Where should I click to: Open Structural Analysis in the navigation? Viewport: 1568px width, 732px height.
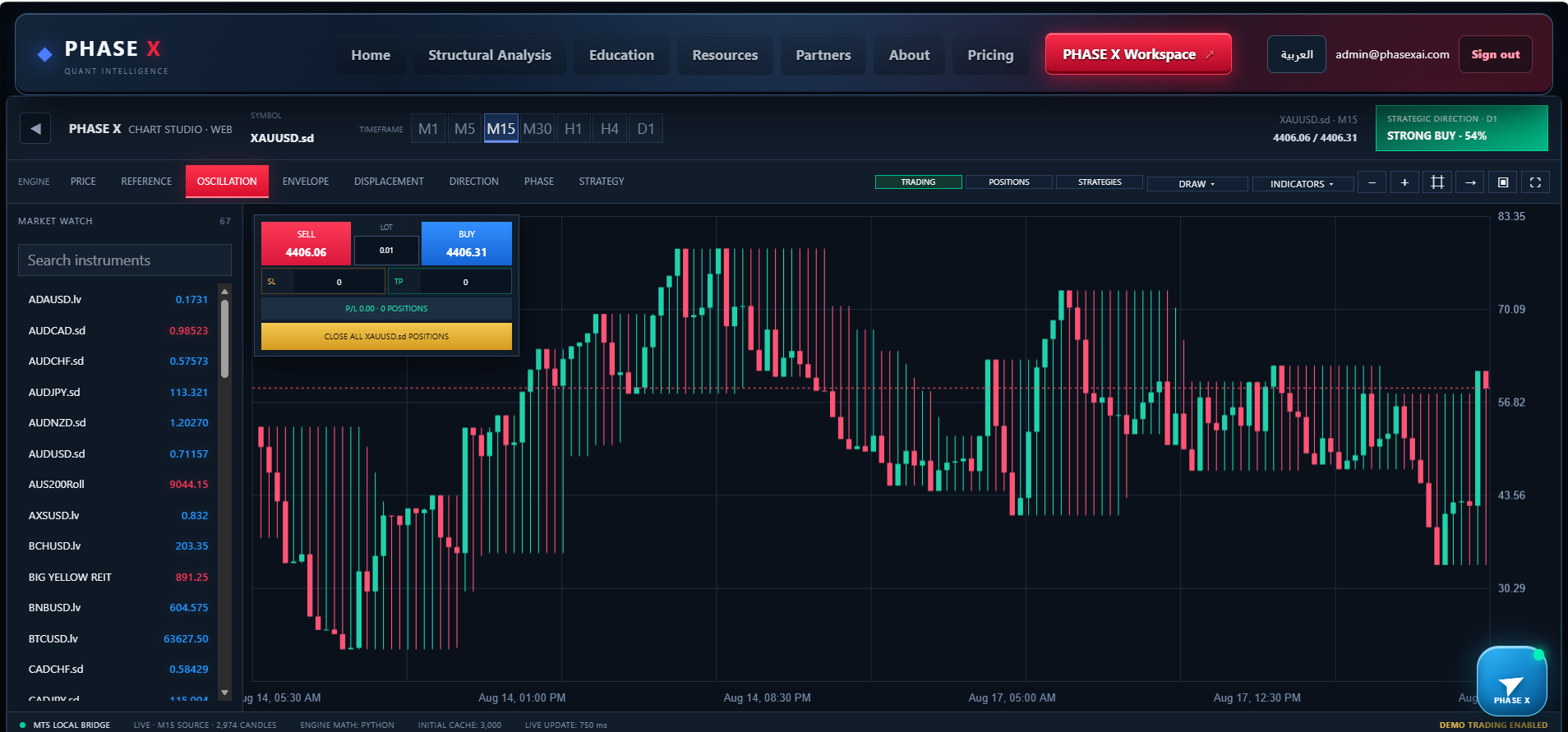pos(490,55)
